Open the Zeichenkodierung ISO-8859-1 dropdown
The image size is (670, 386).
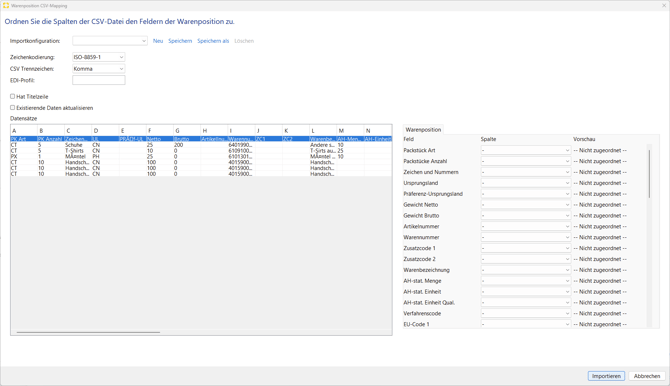[x=98, y=57]
